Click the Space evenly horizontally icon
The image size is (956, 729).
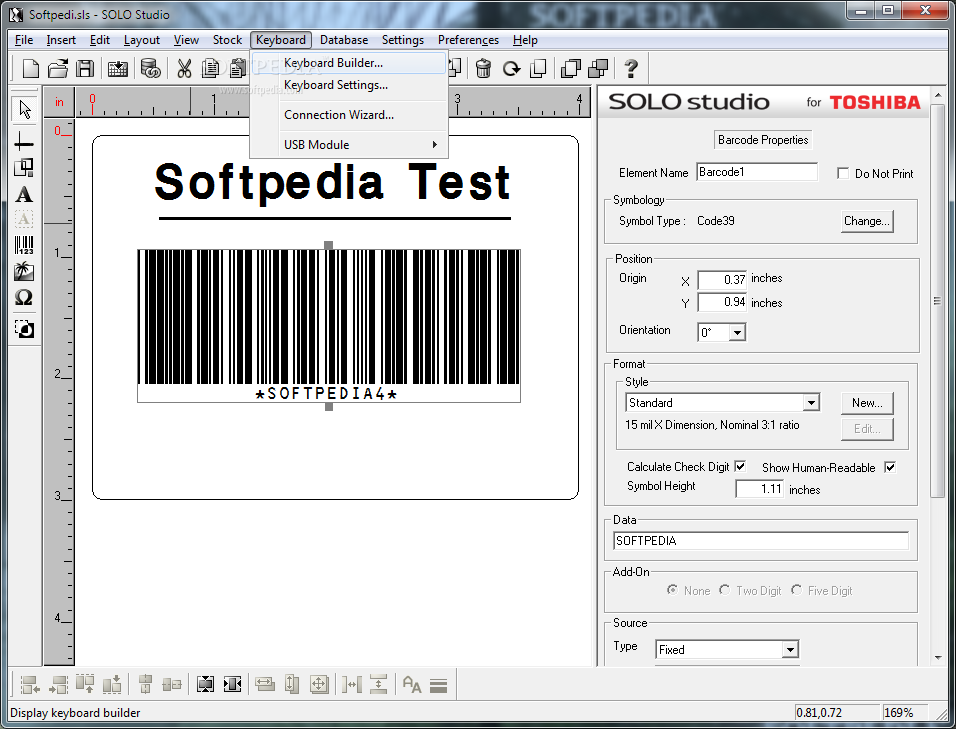point(352,685)
